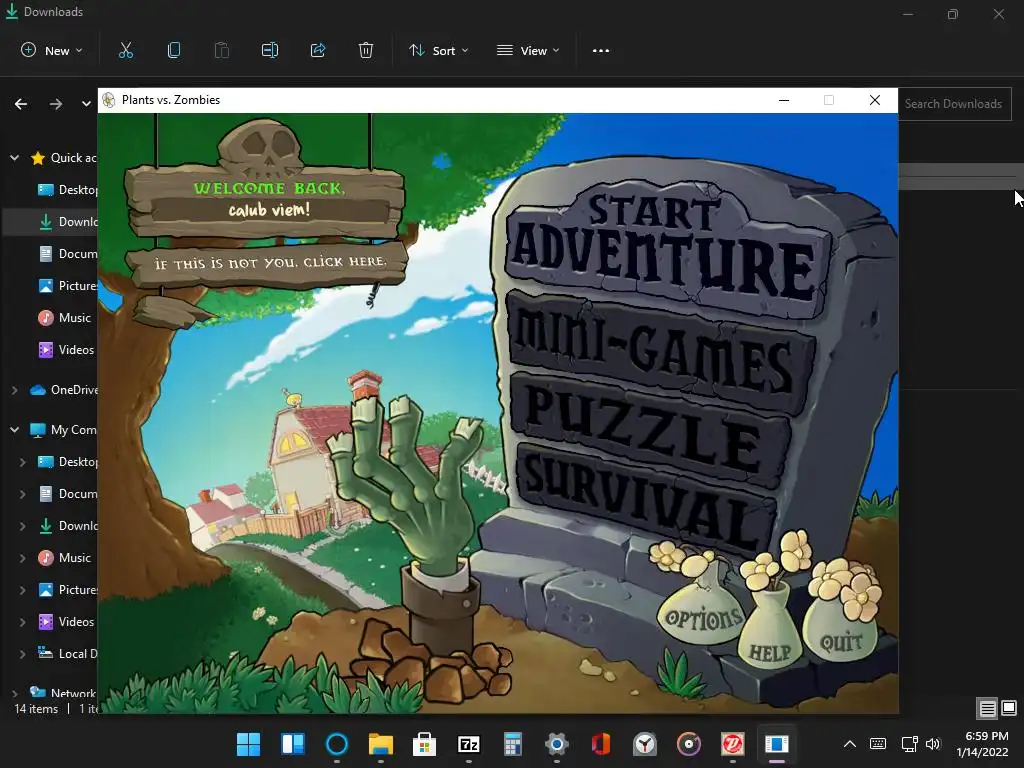Select Videos under Quick access
The width and height of the screenshot is (1024, 768).
[x=66, y=349]
